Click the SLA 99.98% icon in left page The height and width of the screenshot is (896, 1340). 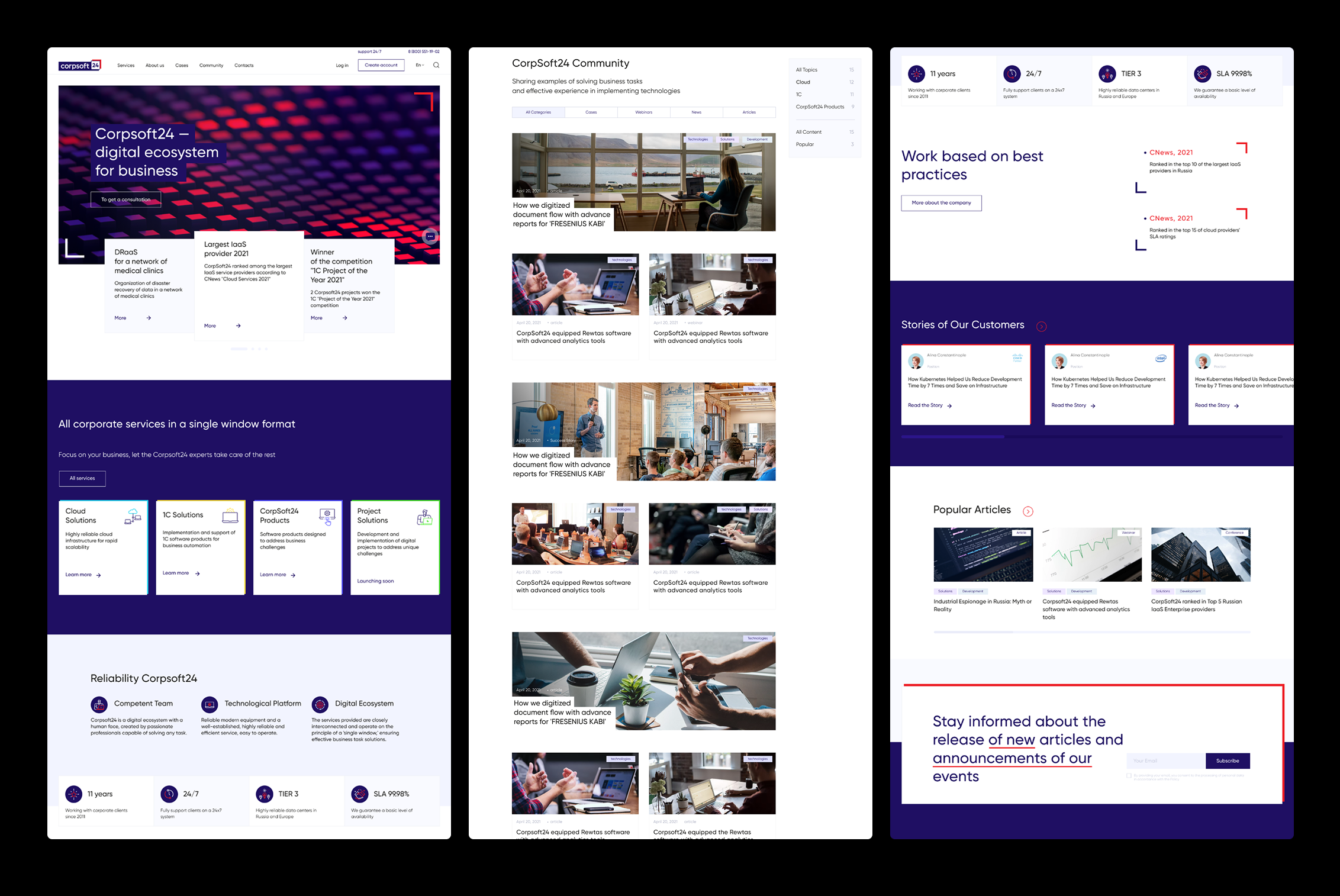[x=359, y=794]
